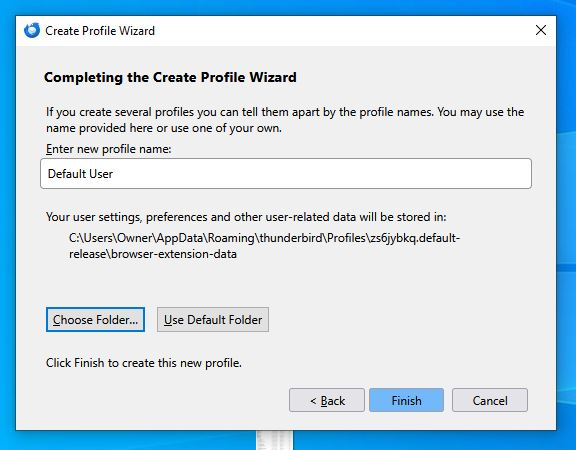Screen dimensions: 576x450
Task: Go back with the Back button
Action: click(x=327, y=400)
